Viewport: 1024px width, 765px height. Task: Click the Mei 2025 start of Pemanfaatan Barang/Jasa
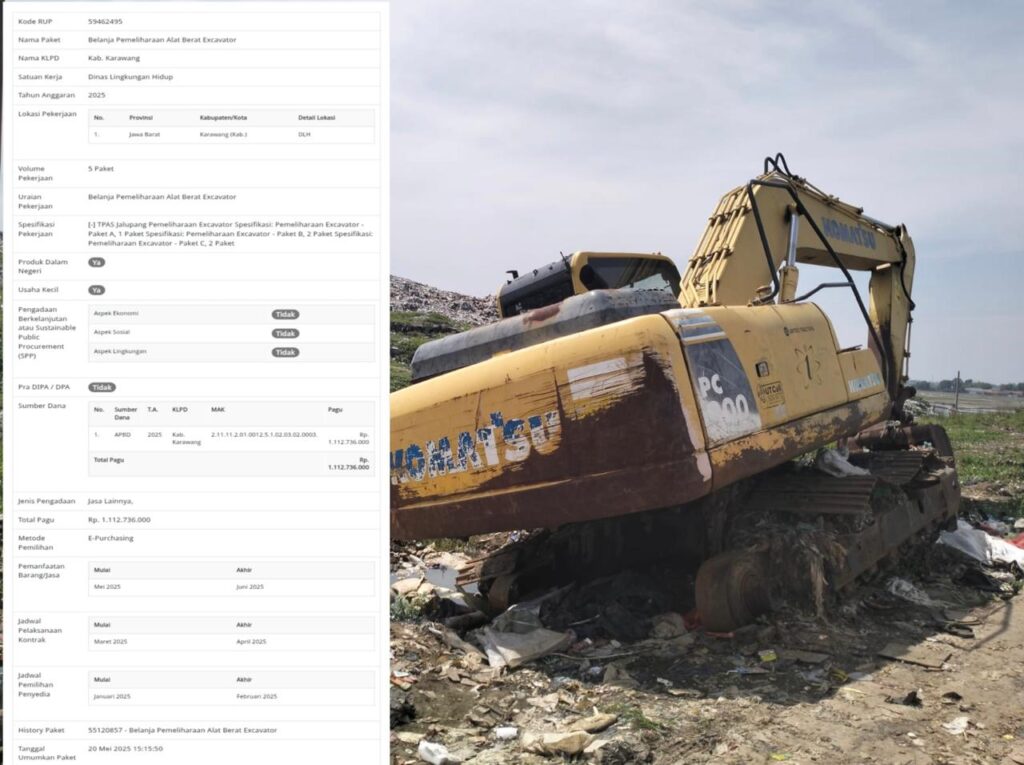(x=107, y=587)
